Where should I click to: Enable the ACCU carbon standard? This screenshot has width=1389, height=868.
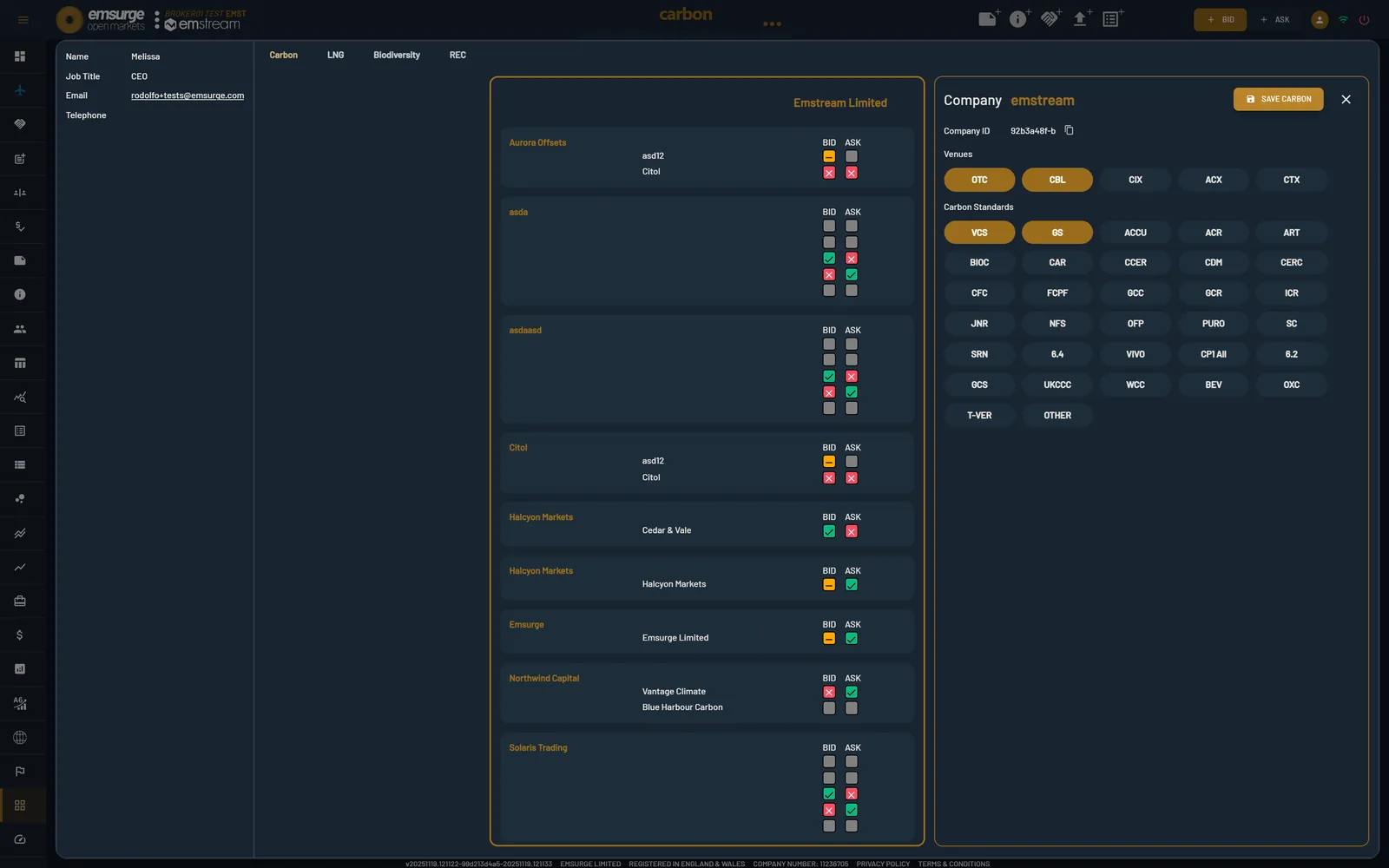[x=1136, y=233]
